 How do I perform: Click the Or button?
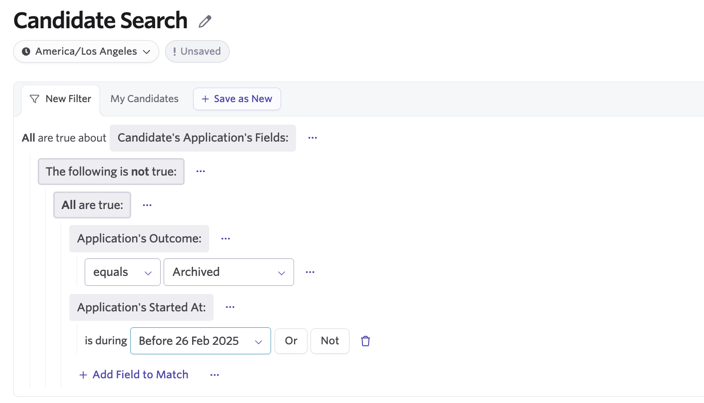tap(291, 341)
